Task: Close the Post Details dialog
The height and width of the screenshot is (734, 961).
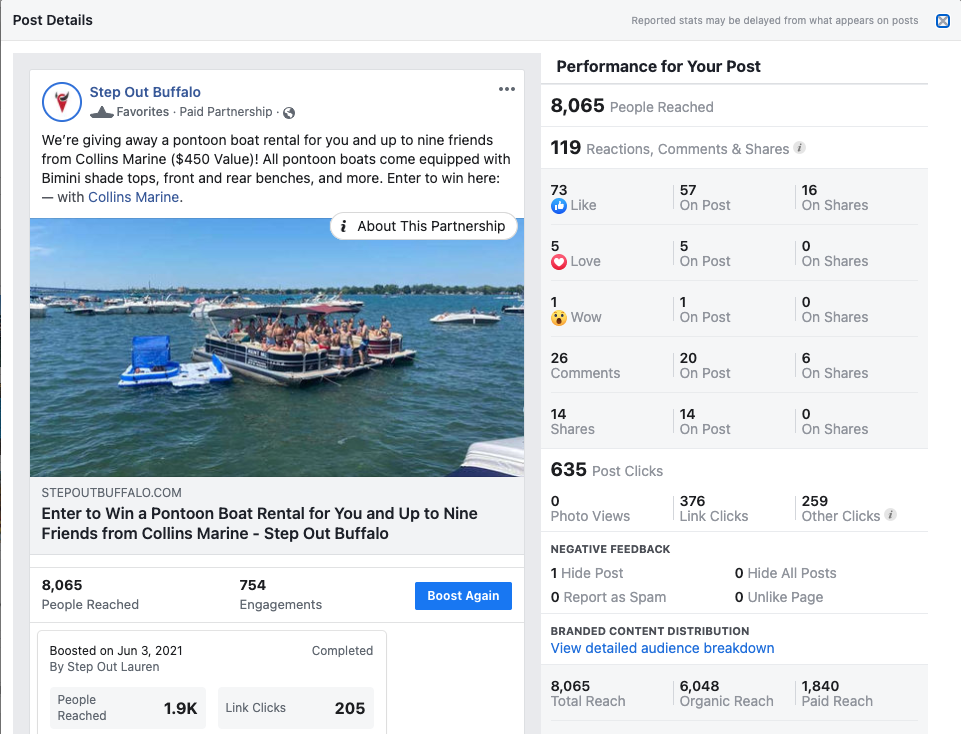Action: click(943, 21)
